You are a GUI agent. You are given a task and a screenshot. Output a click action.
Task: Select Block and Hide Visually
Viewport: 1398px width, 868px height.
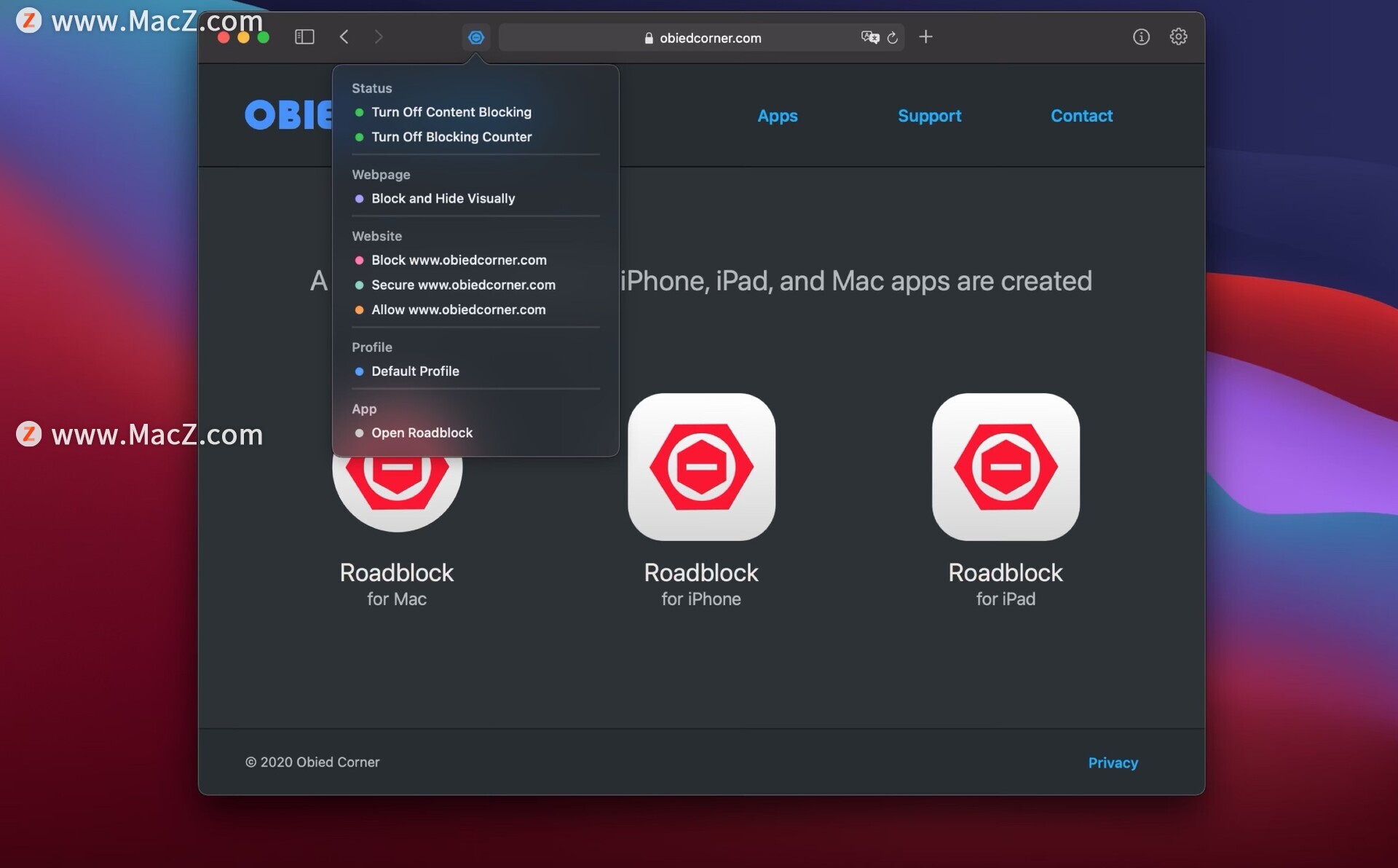[x=443, y=199]
